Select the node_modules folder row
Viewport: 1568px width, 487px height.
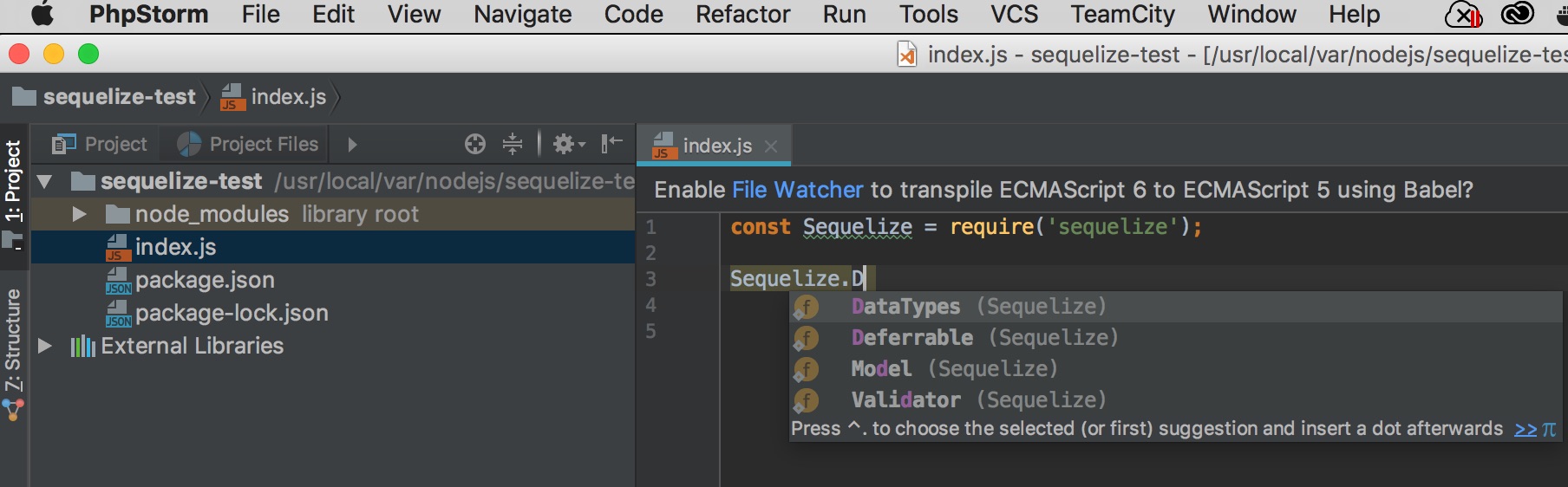tap(333, 214)
